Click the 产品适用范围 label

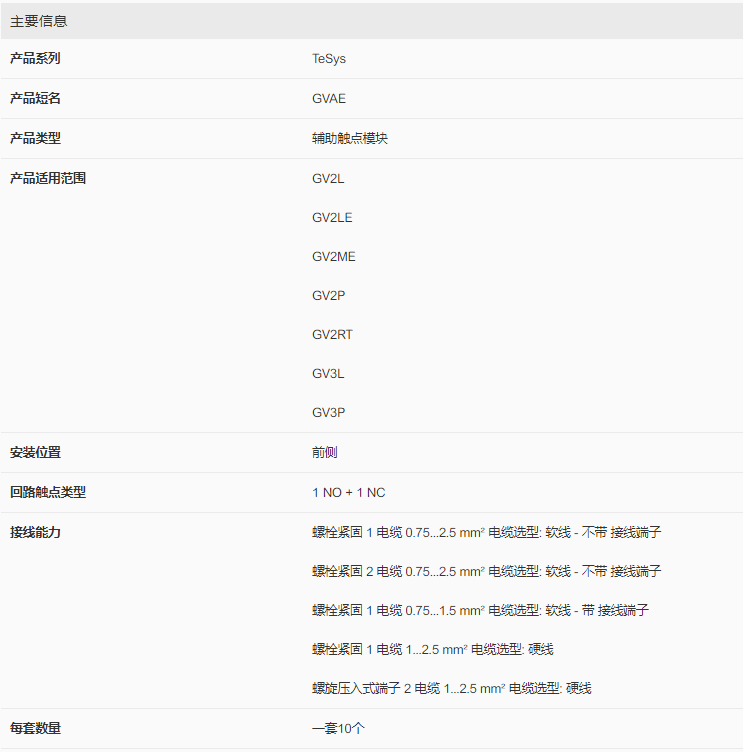click(x=47, y=178)
